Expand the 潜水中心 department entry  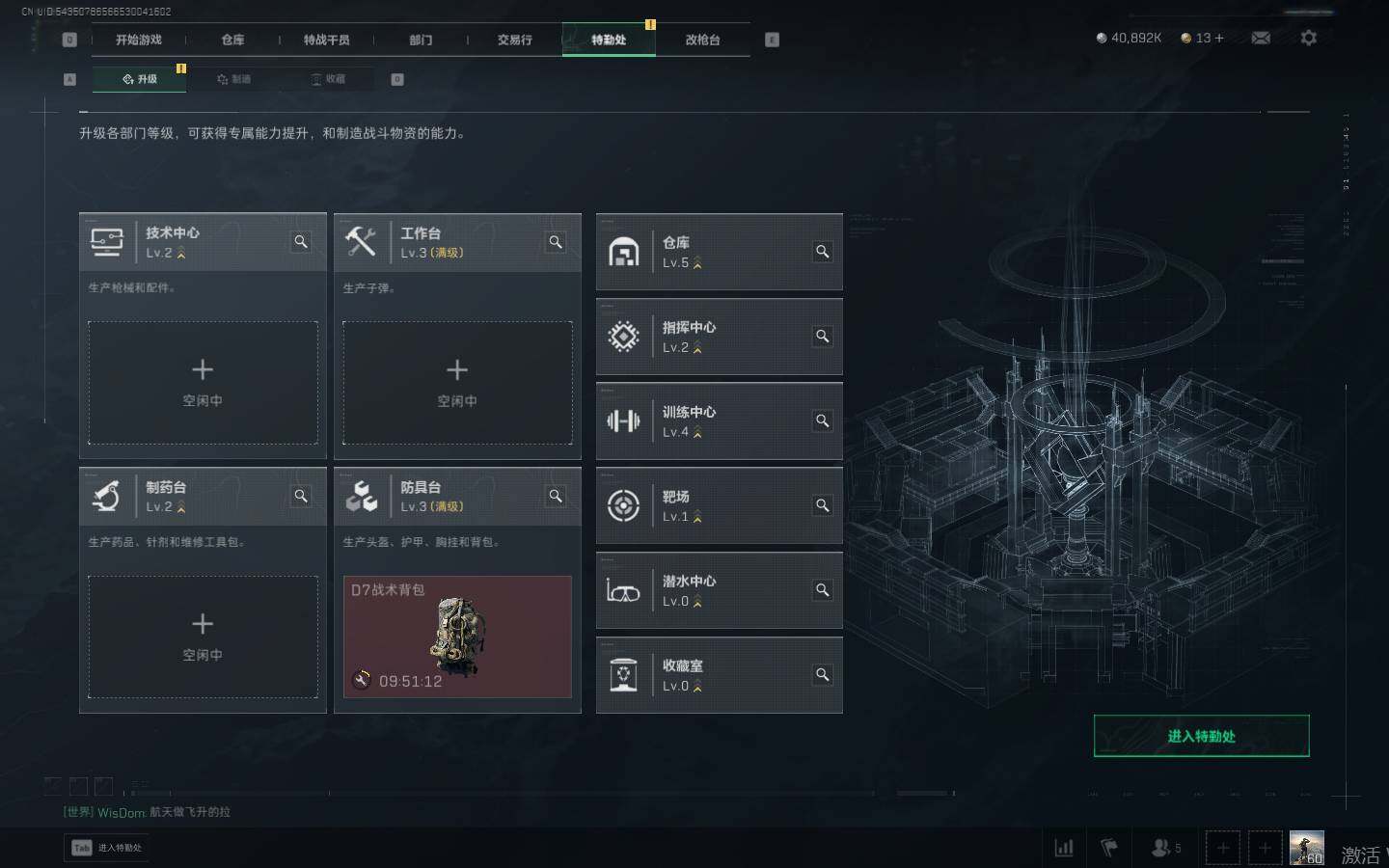pos(720,590)
